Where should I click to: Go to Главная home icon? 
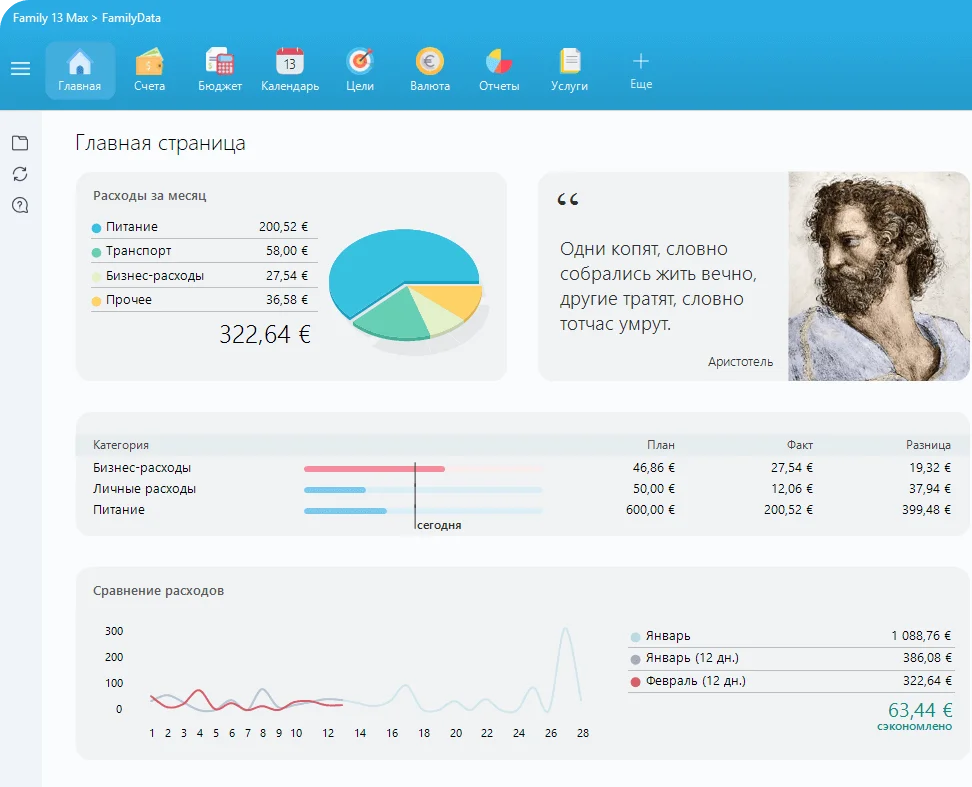[x=80, y=63]
